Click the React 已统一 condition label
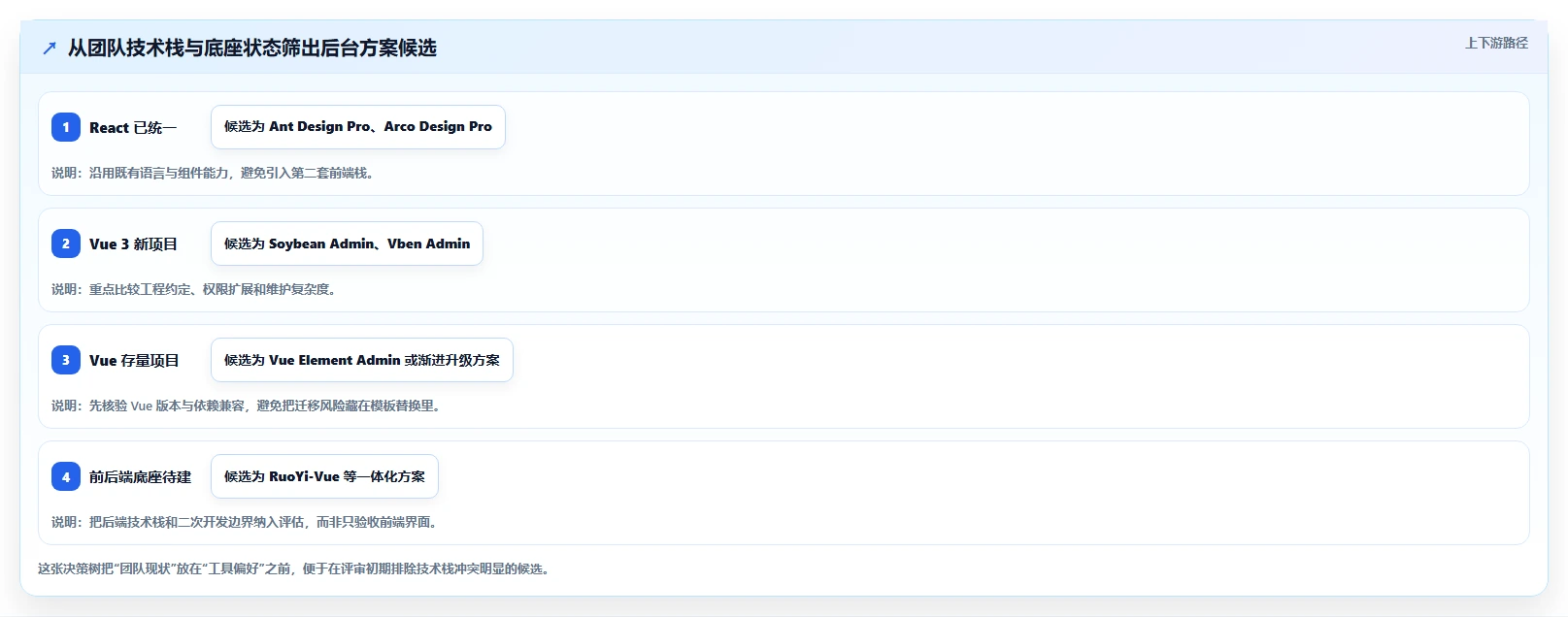Screen dimensions: 1568x617 click(x=133, y=127)
